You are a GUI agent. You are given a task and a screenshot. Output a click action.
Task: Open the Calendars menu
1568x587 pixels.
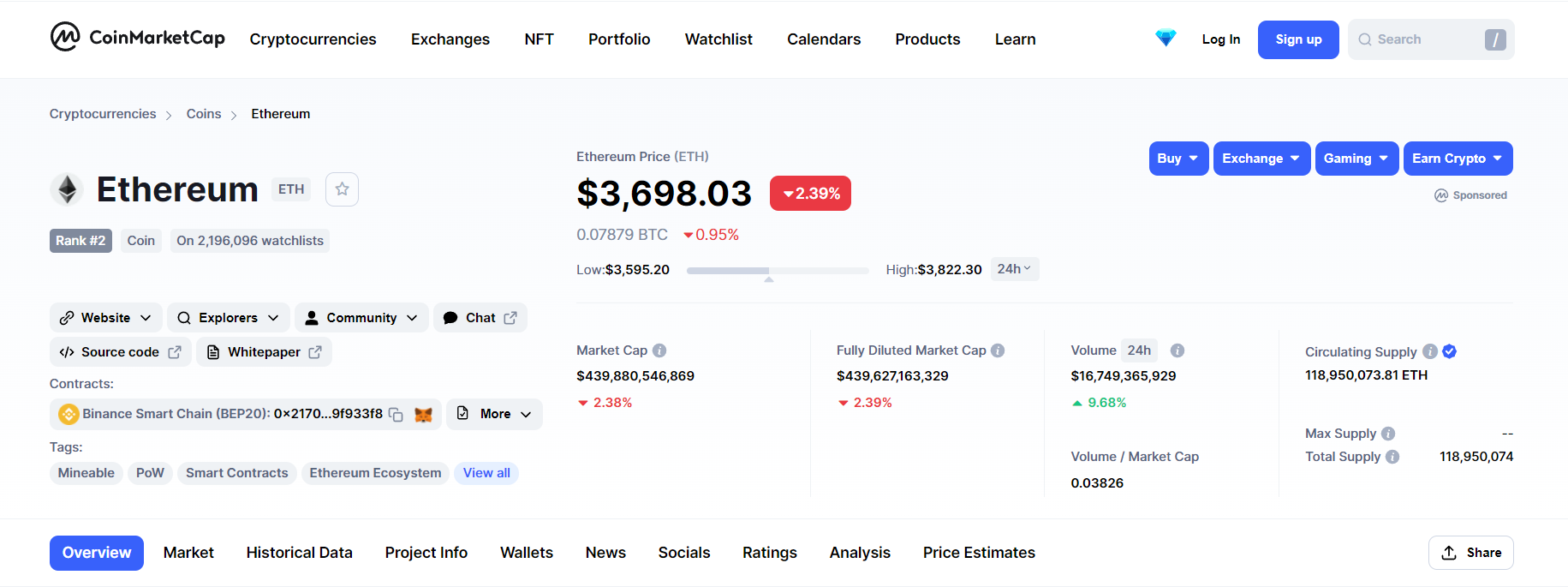pyautogui.click(x=824, y=39)
